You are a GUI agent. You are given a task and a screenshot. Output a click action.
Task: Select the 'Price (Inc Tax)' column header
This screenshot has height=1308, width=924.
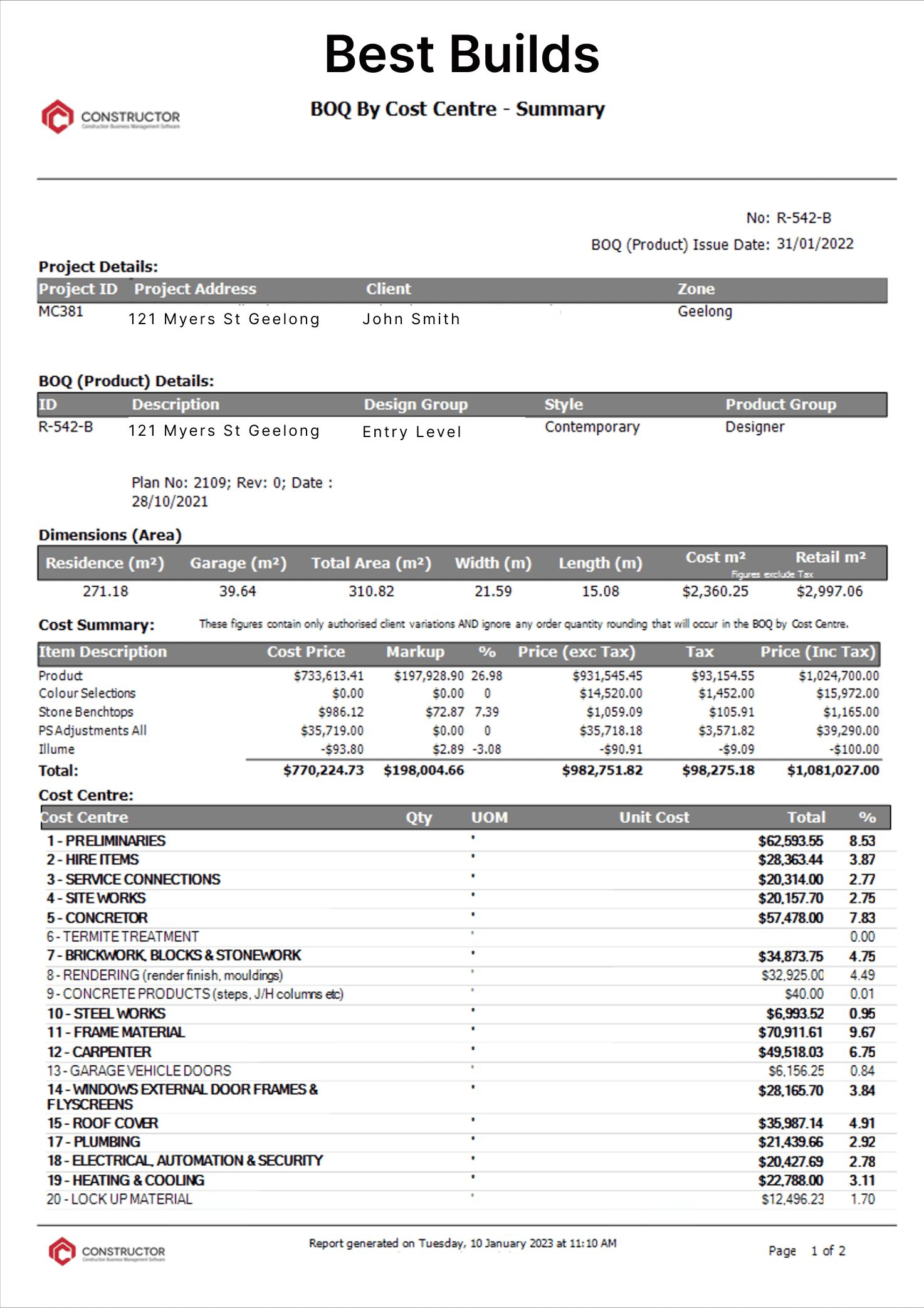[817, 652]
